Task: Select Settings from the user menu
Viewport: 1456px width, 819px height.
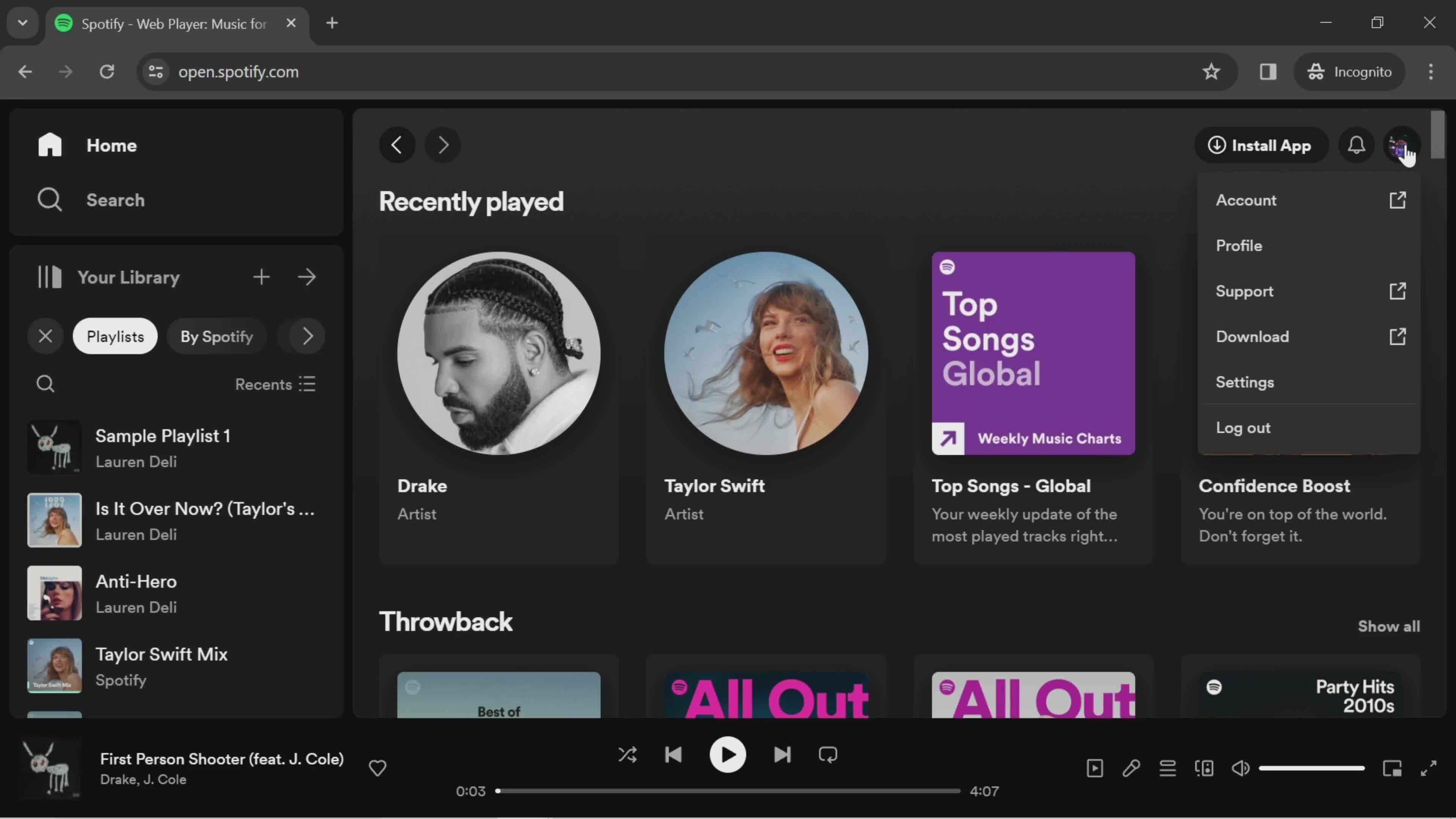Action: tap(1244, 382)
